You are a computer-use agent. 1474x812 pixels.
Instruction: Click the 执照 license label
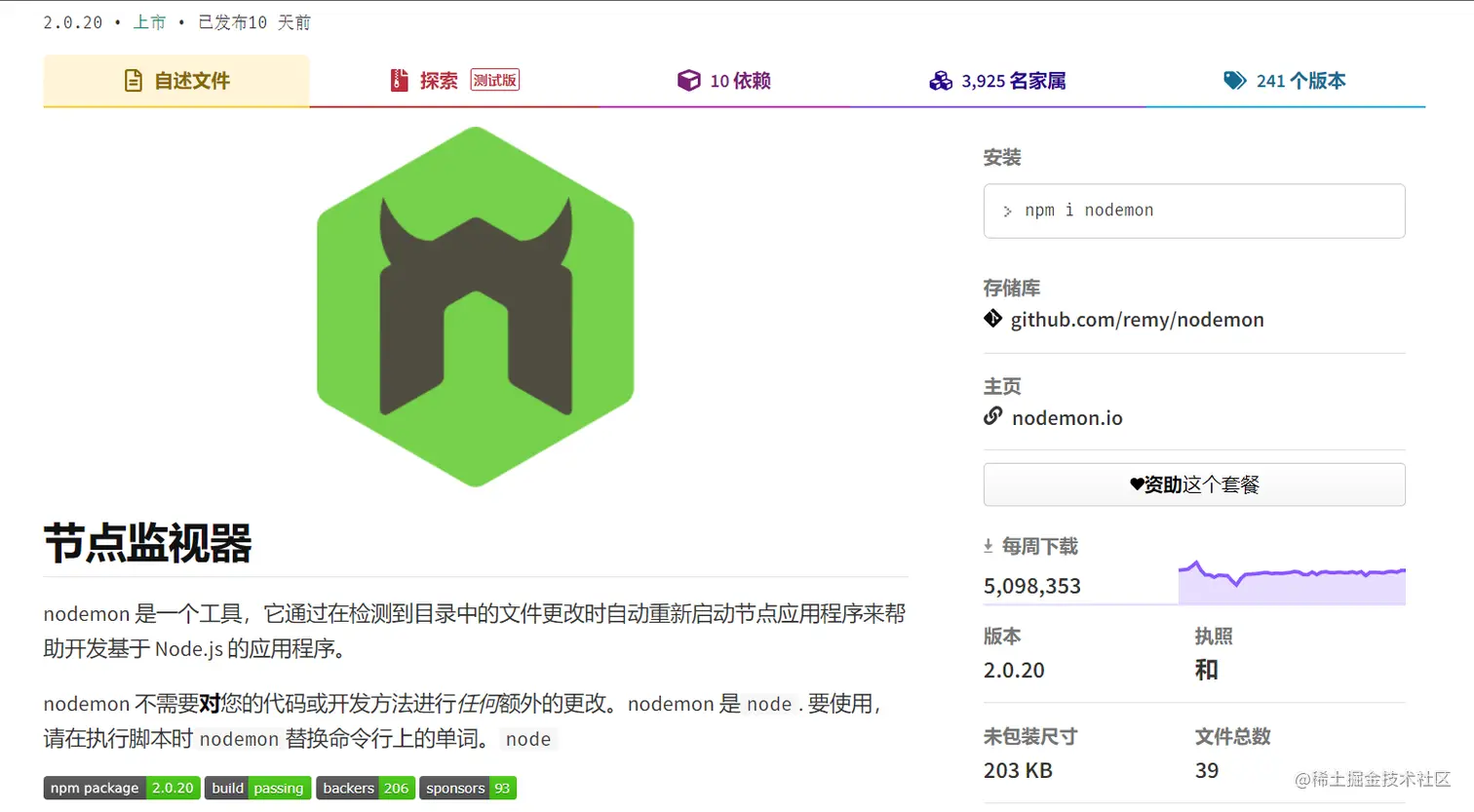(1214, 637)
